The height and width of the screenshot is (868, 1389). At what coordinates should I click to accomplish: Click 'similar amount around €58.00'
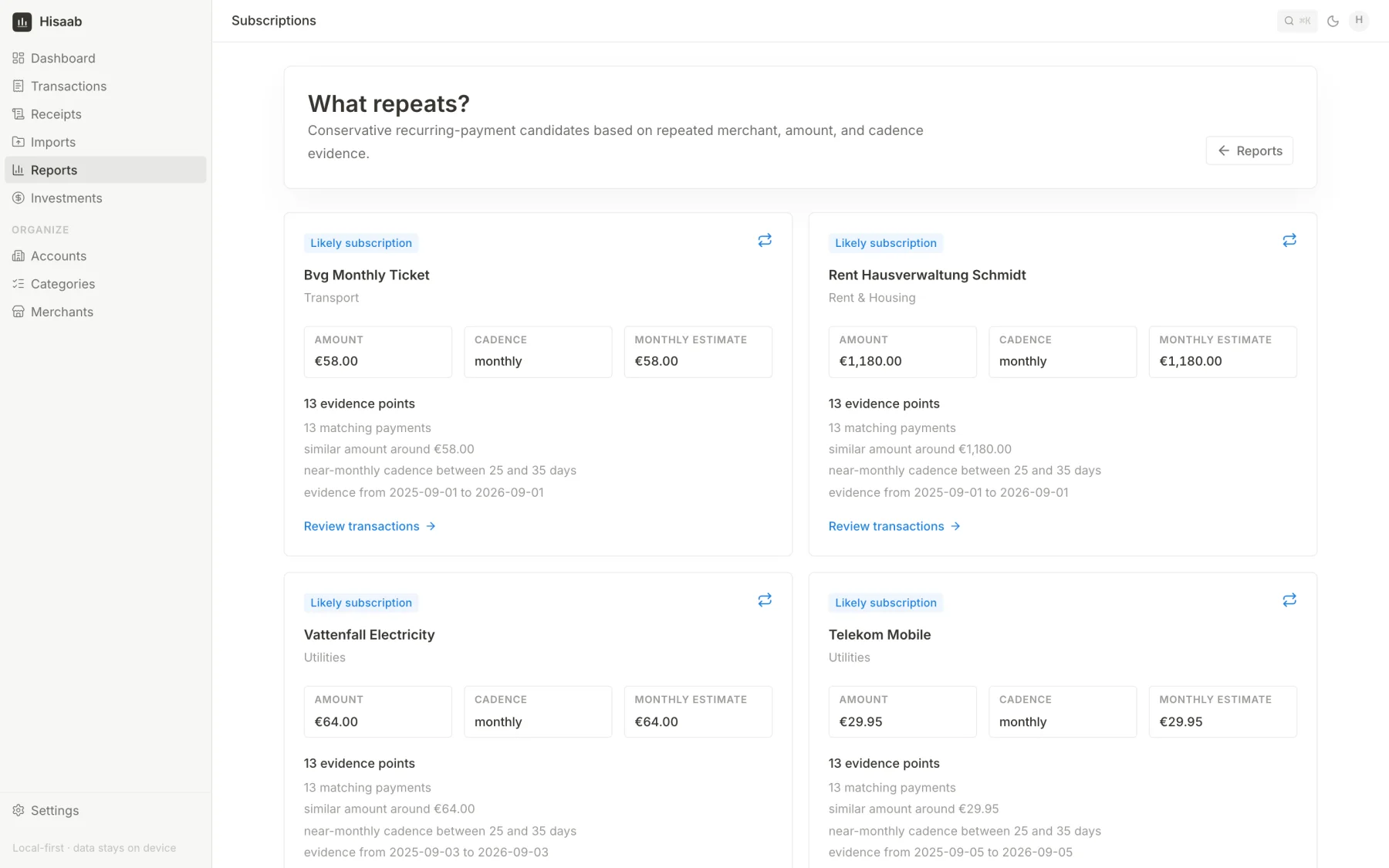coord(389,449)
